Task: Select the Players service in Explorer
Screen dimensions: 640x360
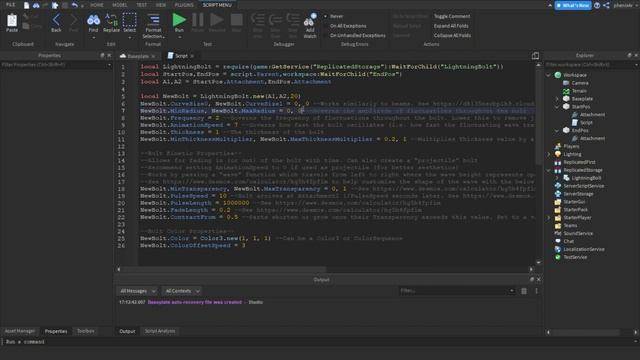Action: point(571,146)
